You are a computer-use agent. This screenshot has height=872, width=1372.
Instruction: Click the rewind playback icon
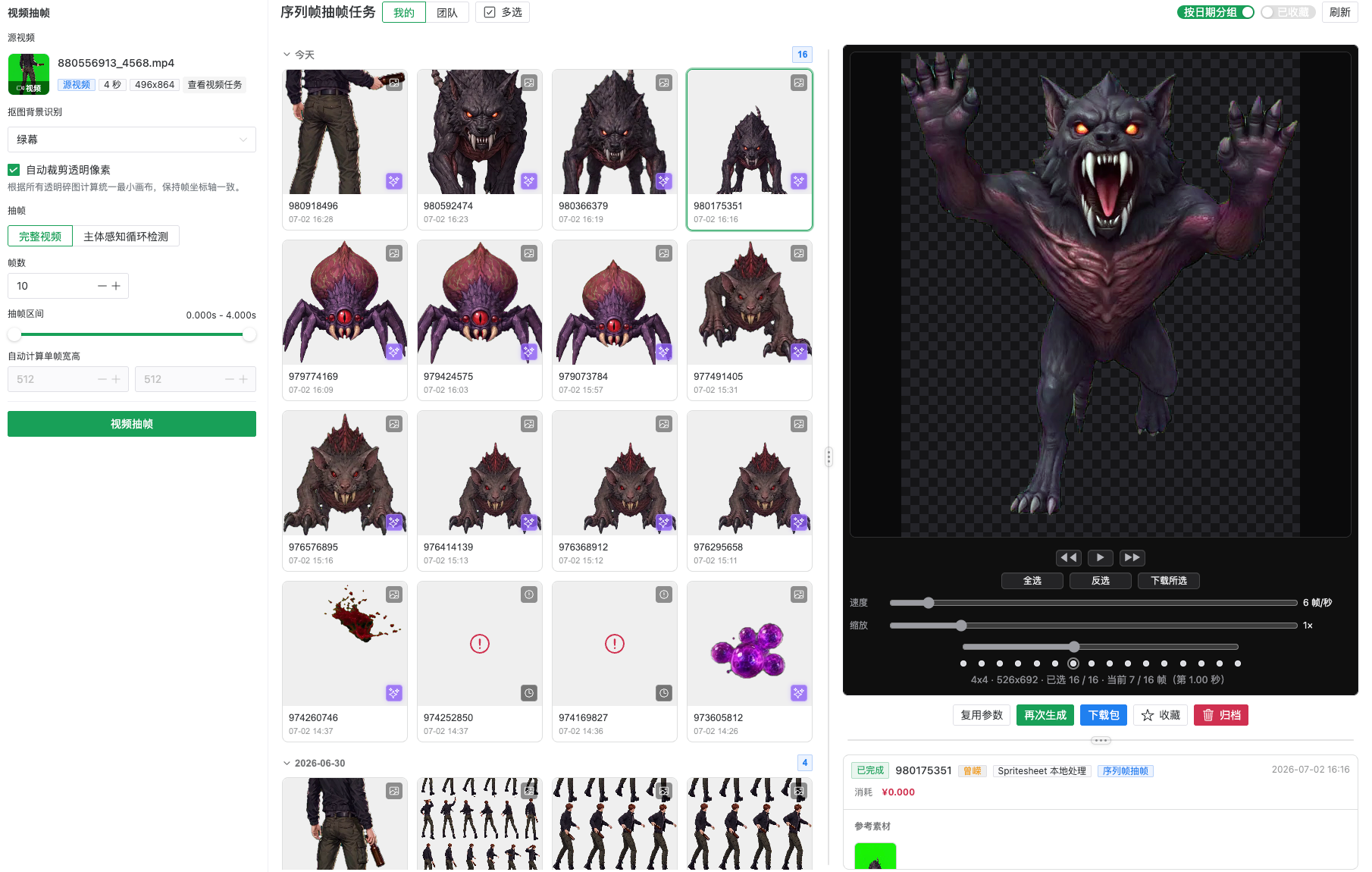click(1068, 557)
